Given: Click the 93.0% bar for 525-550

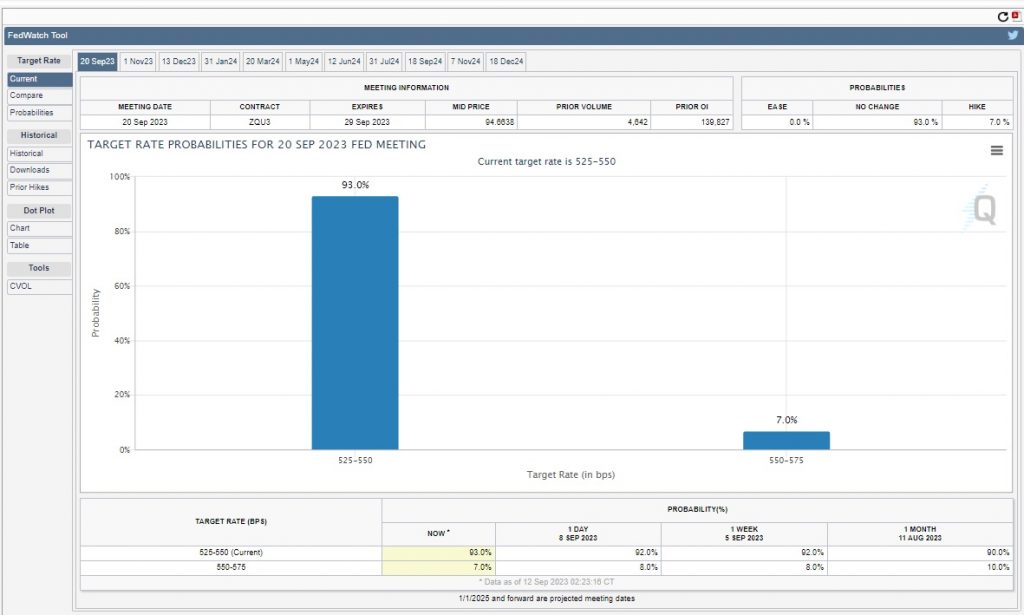Looking at the screenshot, I should pos(355,323).
